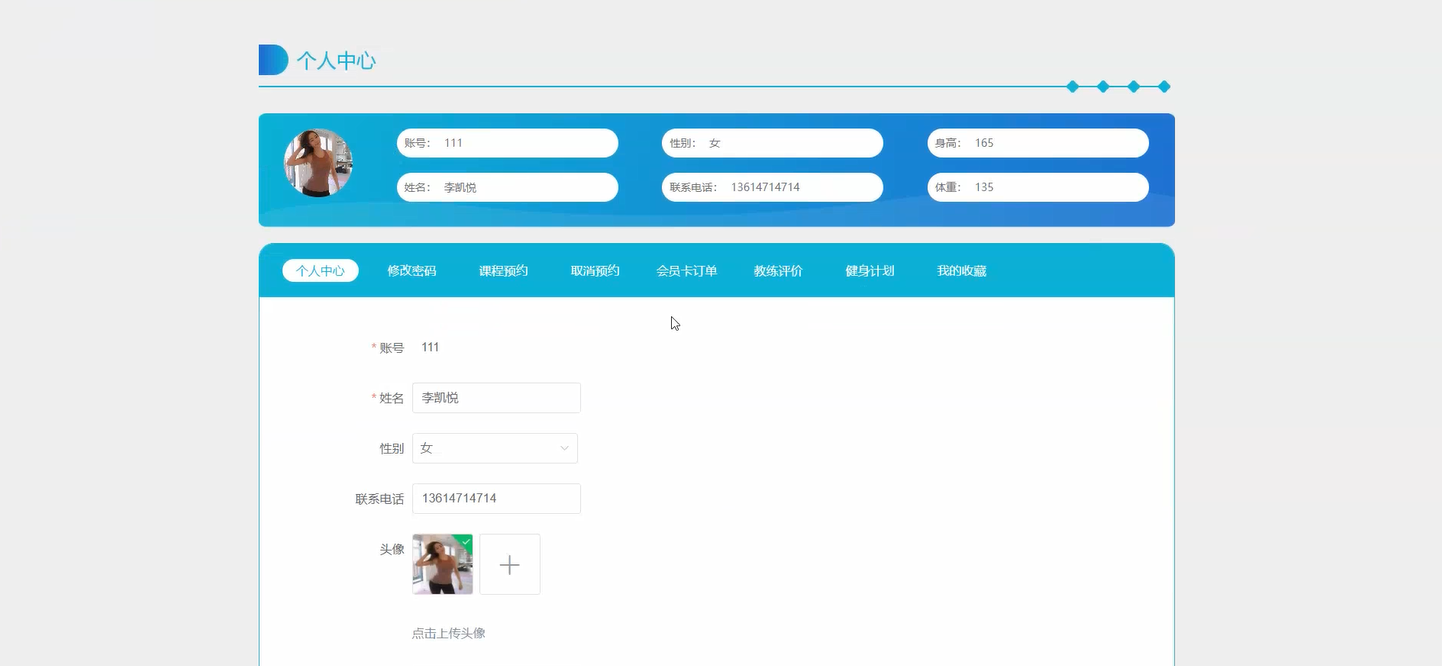Image resolution: width=1442 pixels, height=666 pixels.
Task: Click the round profile avatar in banner
Action: point(318,162)
